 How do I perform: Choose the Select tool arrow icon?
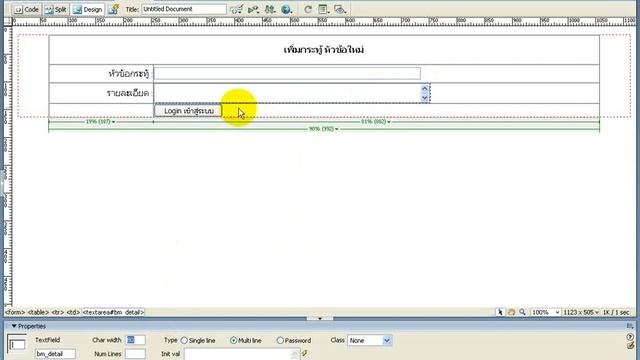tap(500, 312)
